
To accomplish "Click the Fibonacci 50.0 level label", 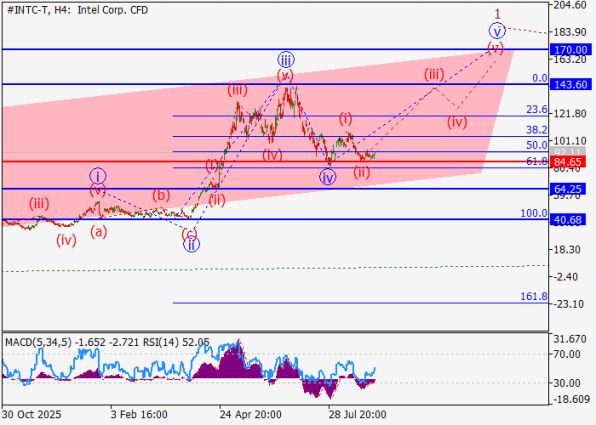I will (x=537, y=145).
